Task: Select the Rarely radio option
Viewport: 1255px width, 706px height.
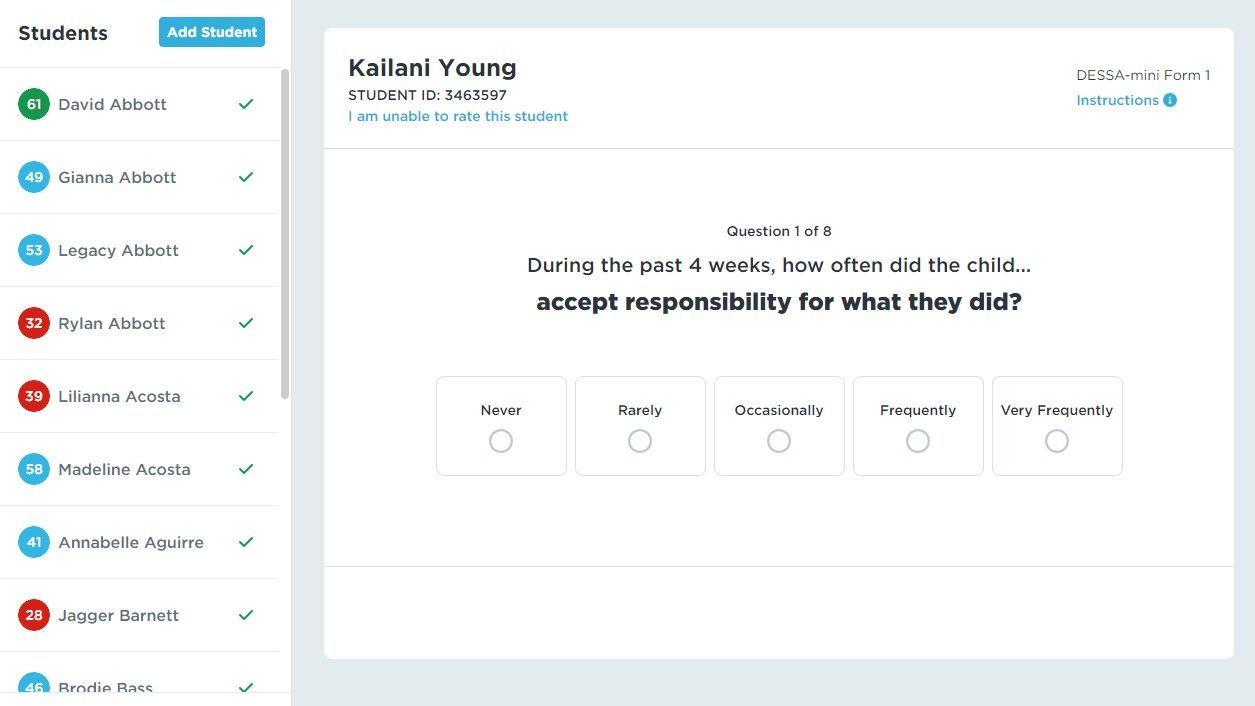Action: pos(640,441)
